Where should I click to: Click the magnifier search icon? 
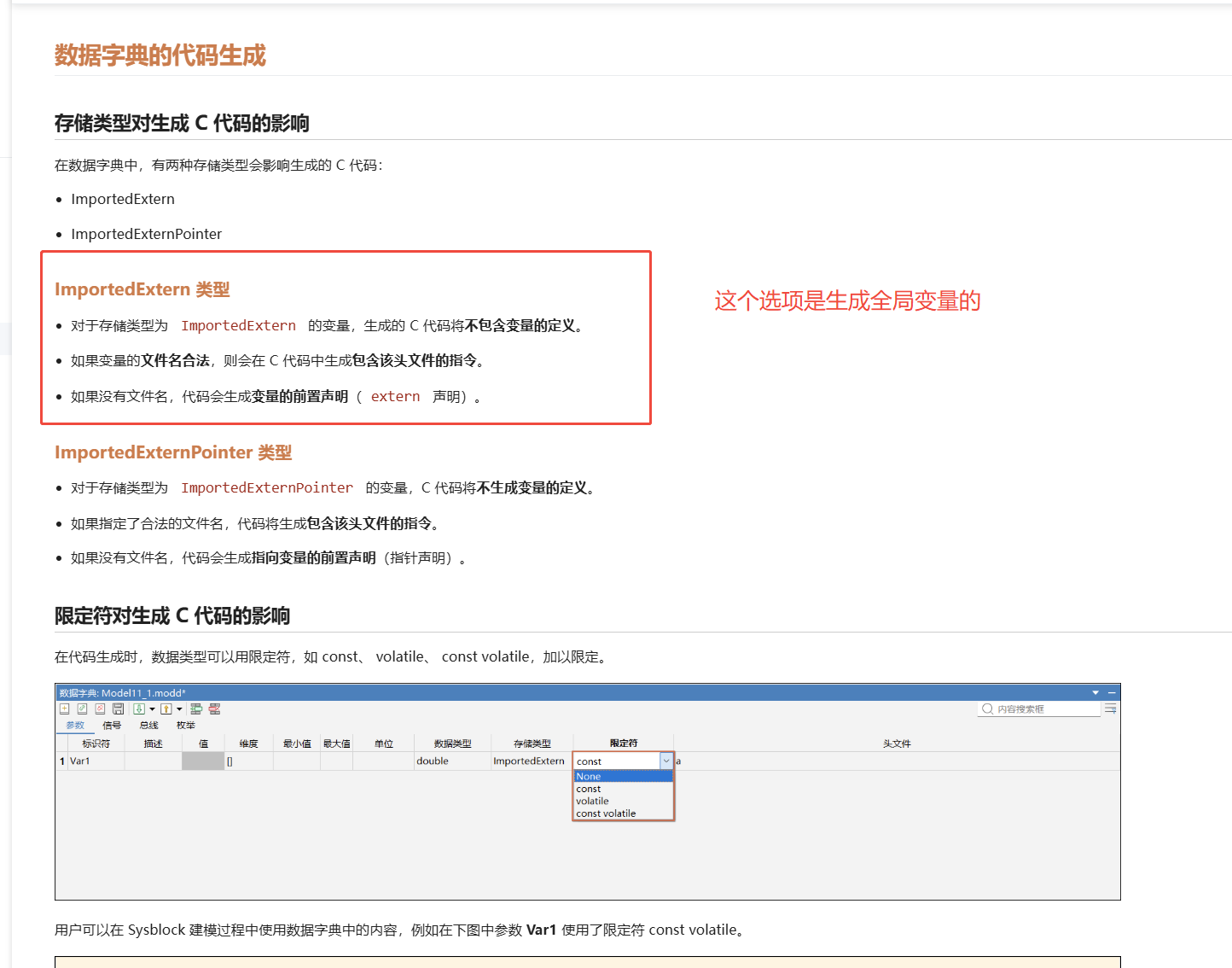point(987,709)
